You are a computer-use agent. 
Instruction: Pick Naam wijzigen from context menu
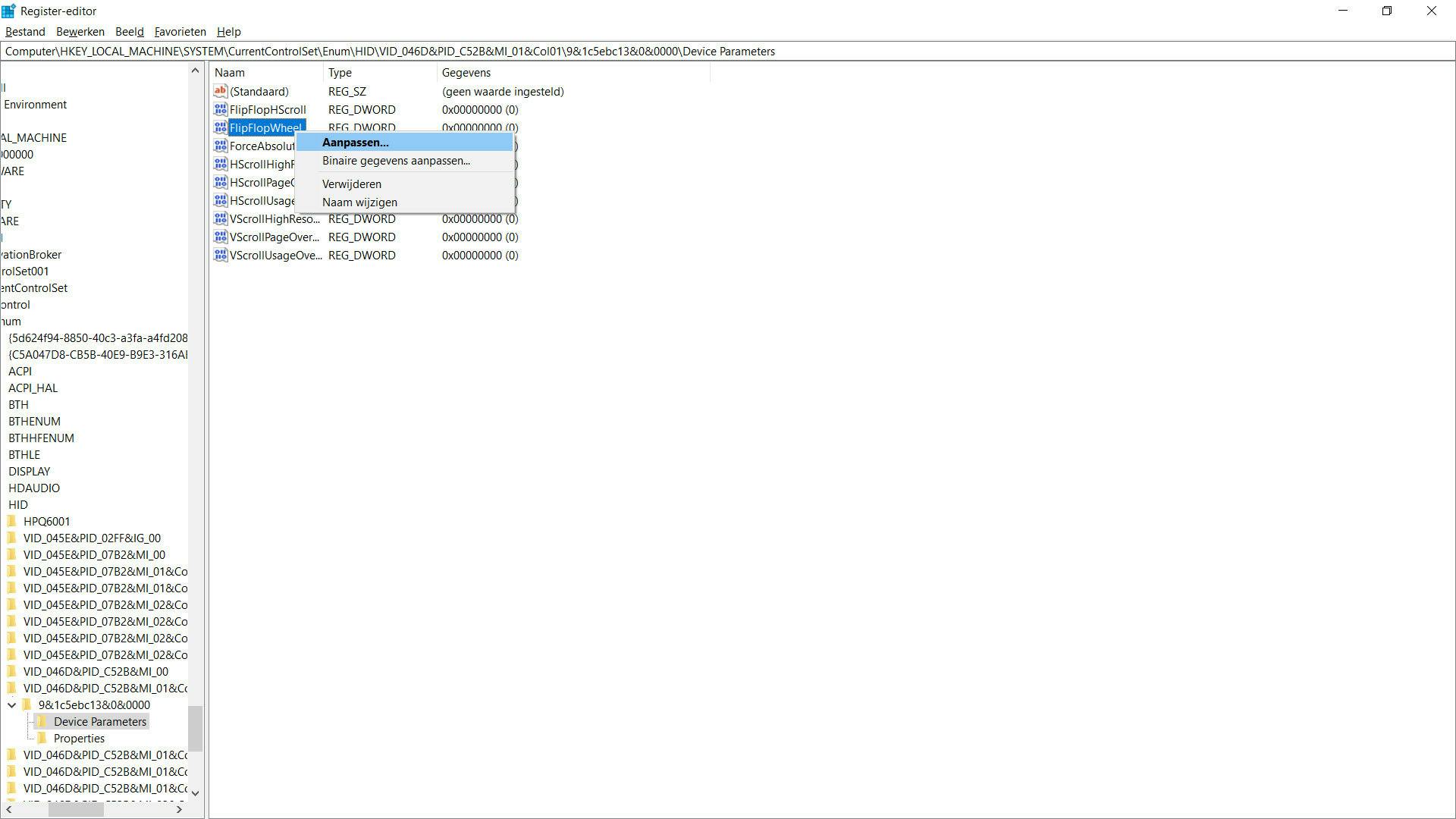coord(359,202)
